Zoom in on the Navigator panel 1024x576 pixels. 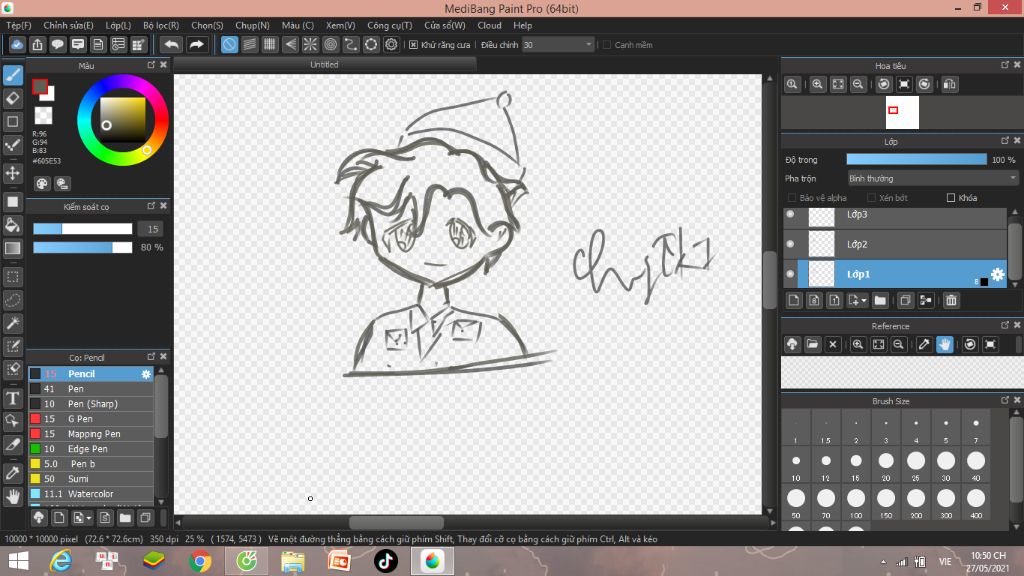(817, 84)
